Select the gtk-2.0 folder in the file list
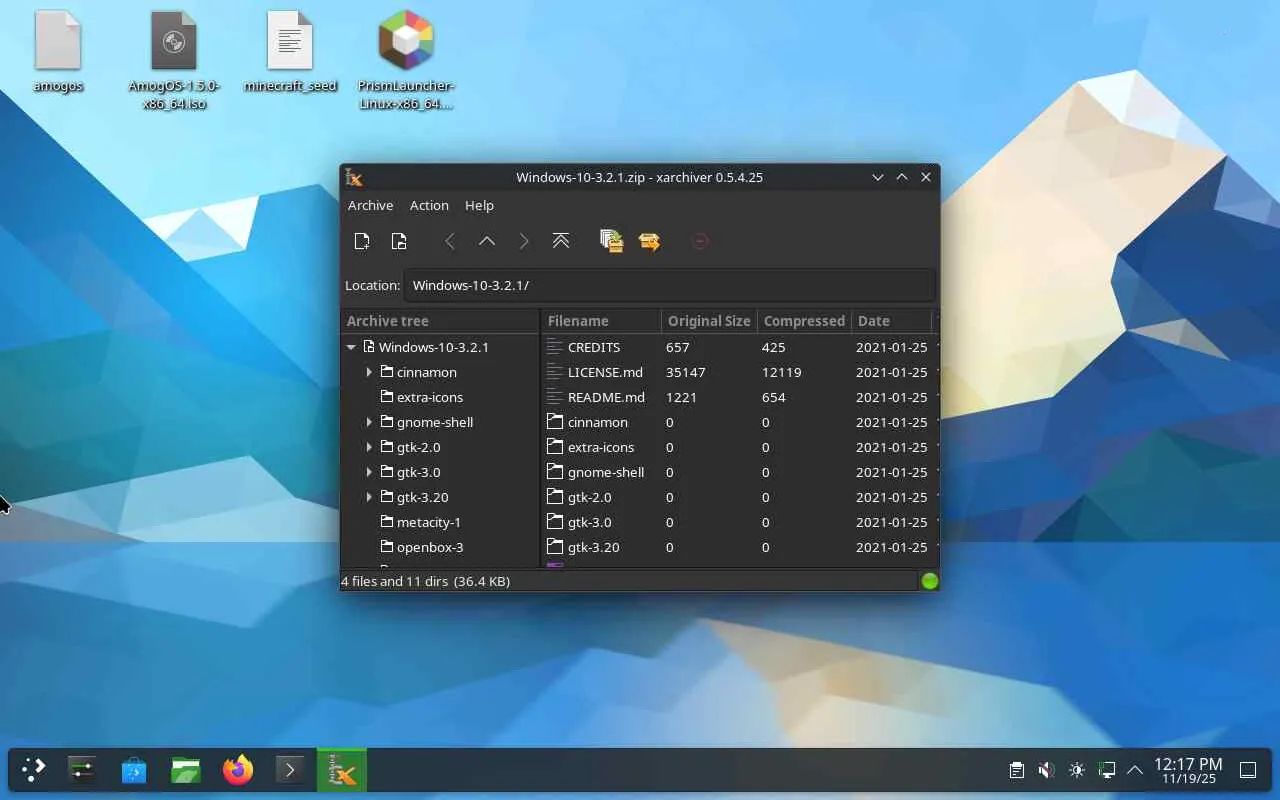The width and height of the screenshot is (1280, 800). 590,497
